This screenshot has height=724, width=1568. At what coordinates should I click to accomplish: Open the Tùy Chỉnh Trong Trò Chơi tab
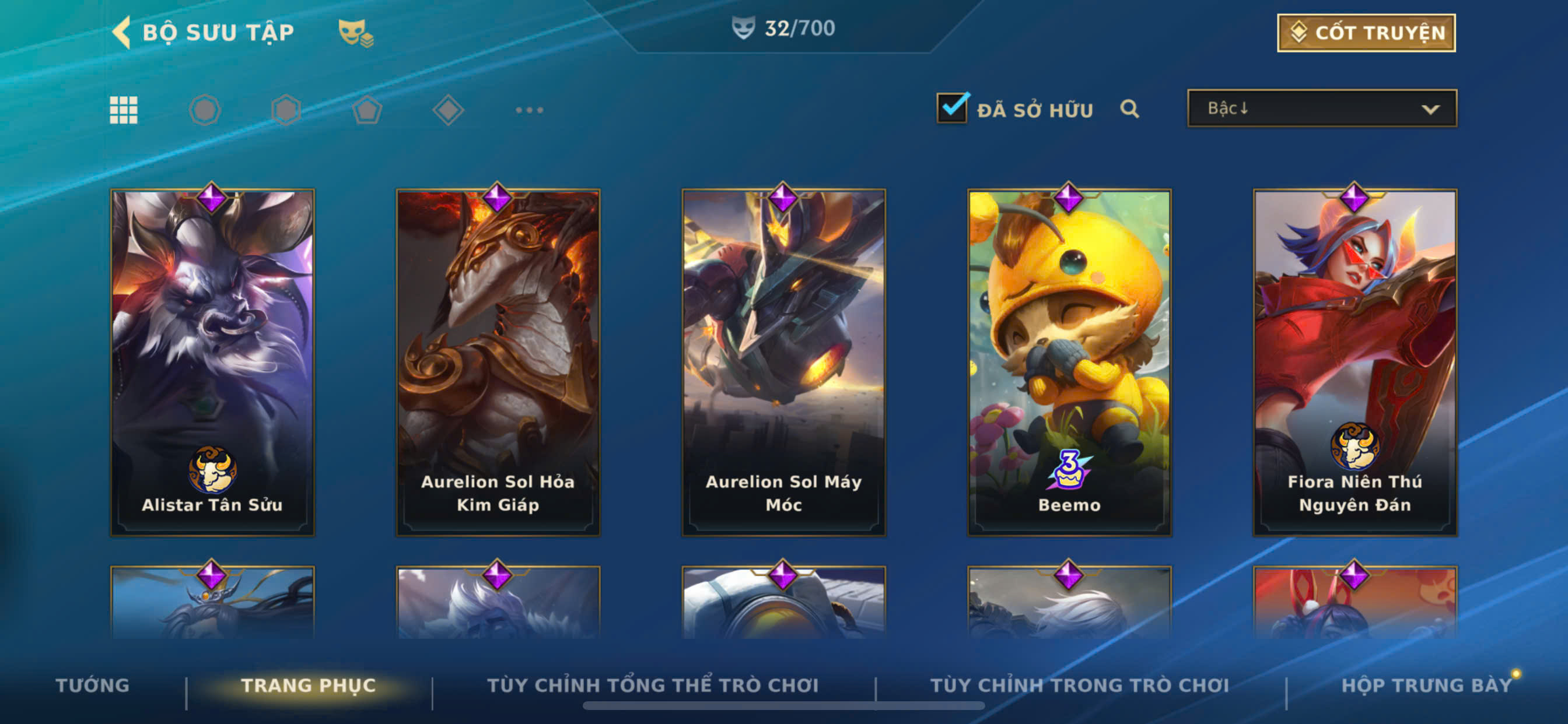point(1079,685)
